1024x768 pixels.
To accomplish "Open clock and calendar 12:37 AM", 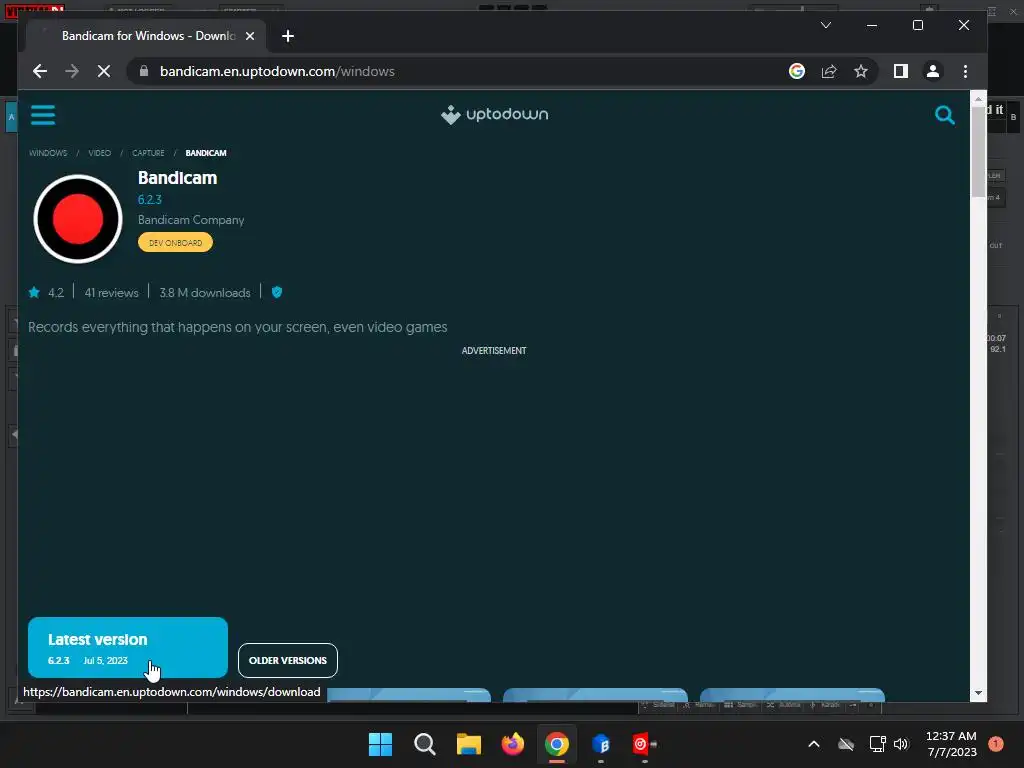I will tap(951, 744).
